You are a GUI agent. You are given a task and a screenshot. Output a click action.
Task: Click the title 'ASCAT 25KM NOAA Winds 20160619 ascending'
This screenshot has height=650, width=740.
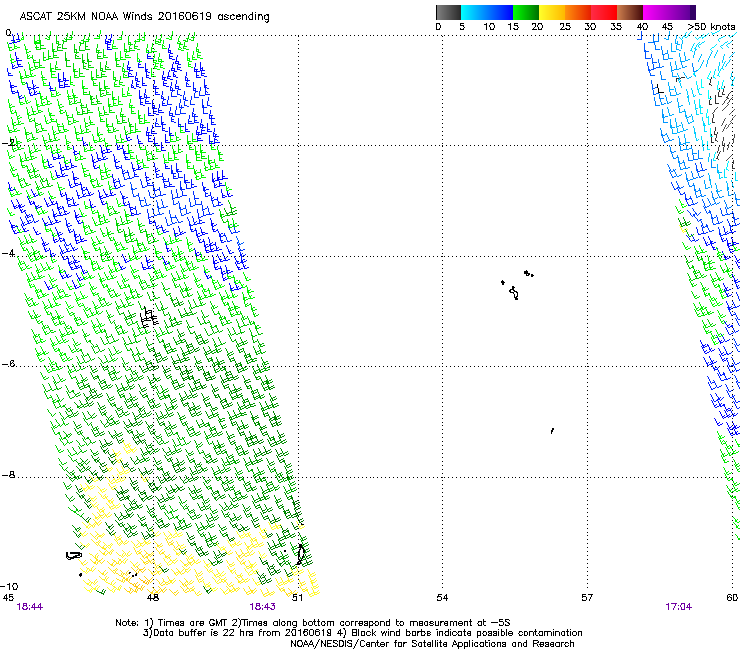[x=144, y=17]
